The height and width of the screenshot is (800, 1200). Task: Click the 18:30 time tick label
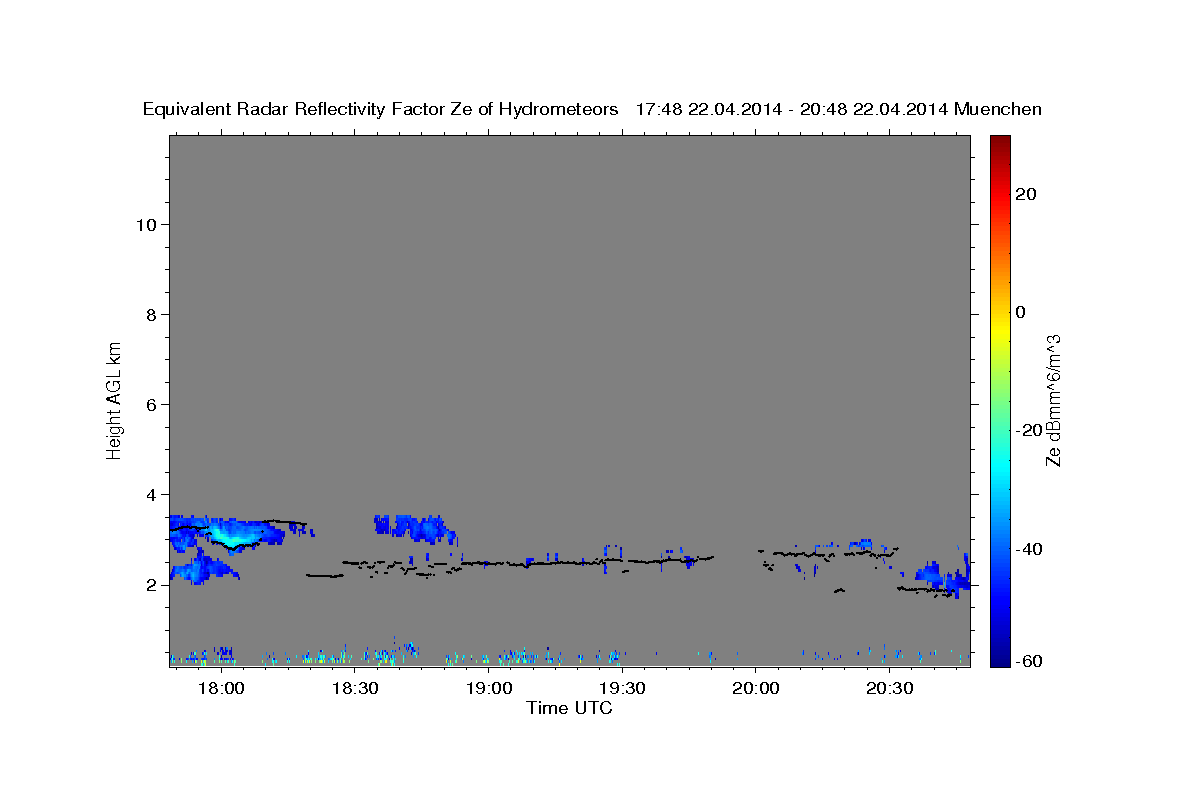354,690
